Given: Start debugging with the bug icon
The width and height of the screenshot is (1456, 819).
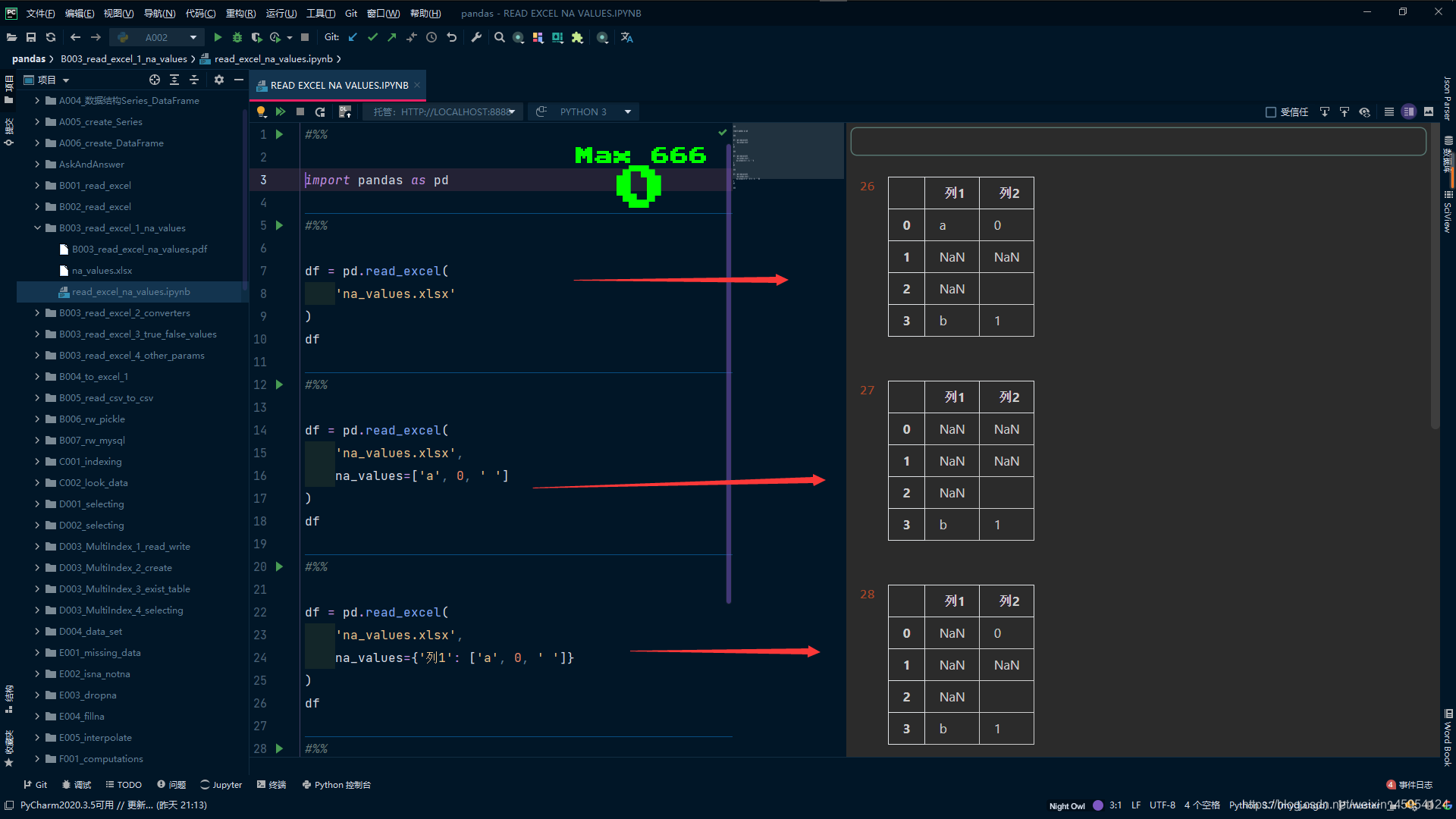Looking at the screenshot, I should coord(237,37).
